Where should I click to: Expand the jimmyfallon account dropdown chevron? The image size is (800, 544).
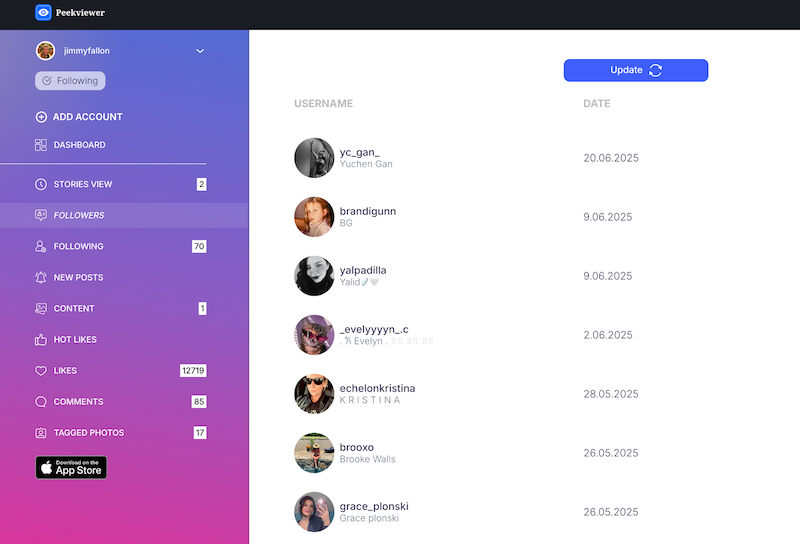click(x=200, y=51)
